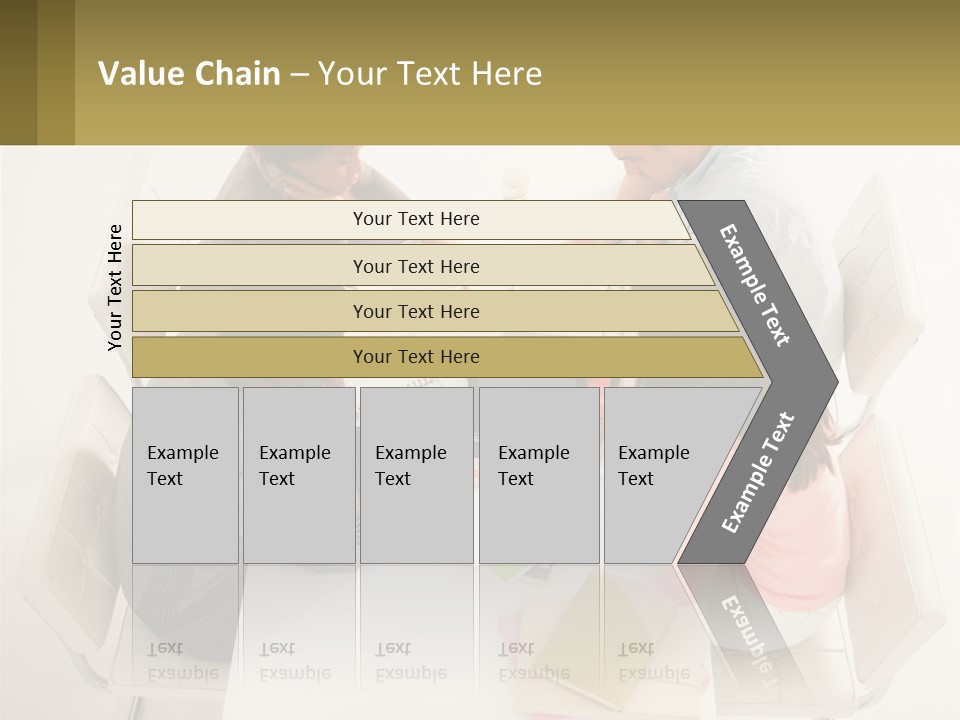This screenshot has height=720, width=960.
Task: Select the reflected text beneath the fourth box
Action: point(534,661)
